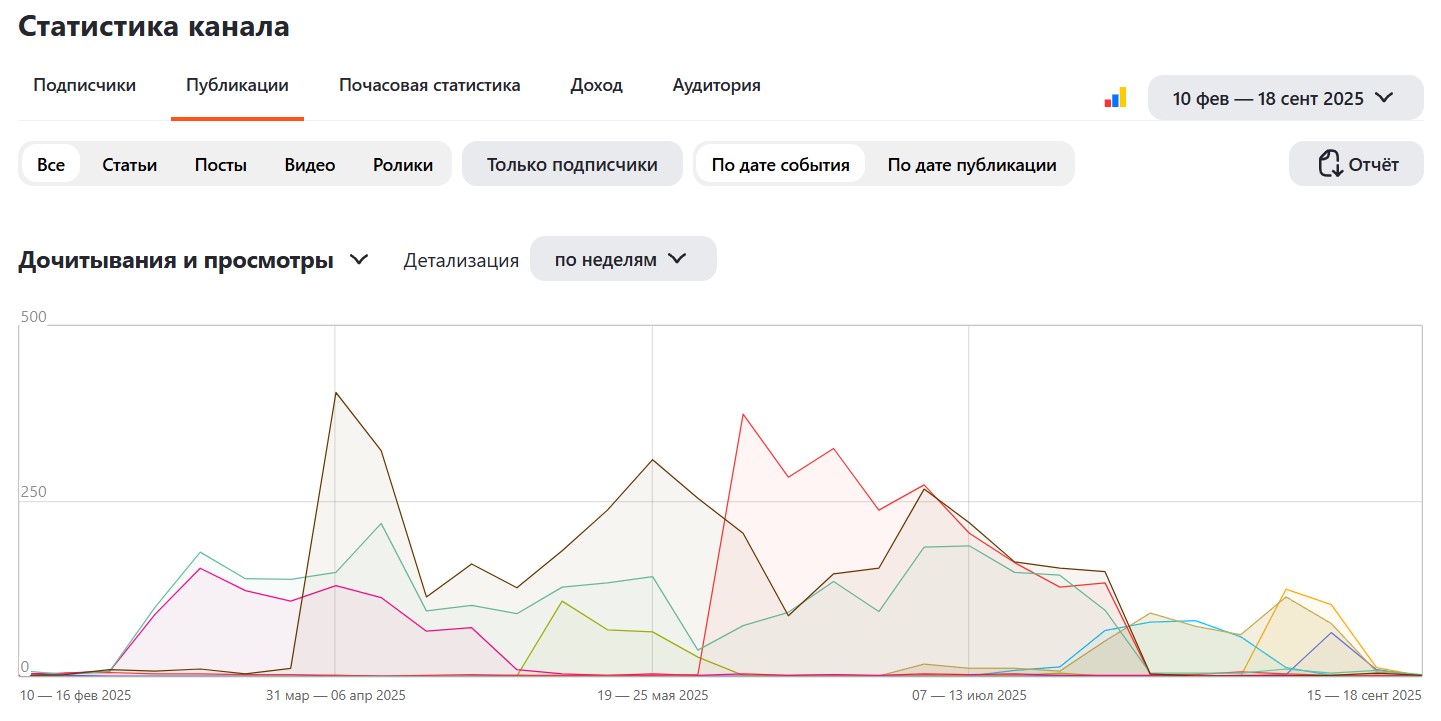Click chevron next to Дочитывания и просмотры
Screen dimensions: 1441x721
[x=359, y=260]
